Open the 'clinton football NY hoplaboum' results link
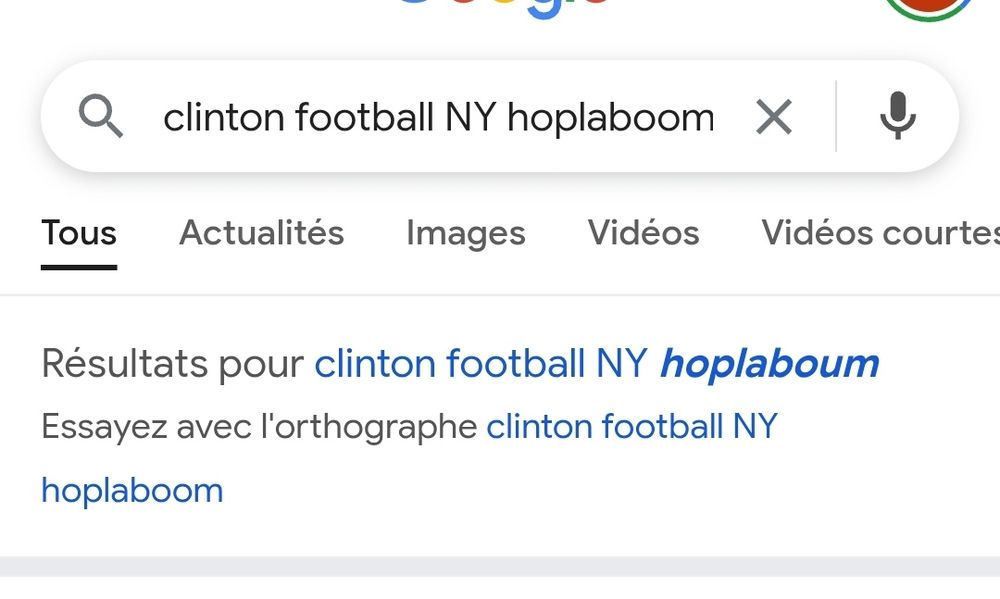This screenshot has width=1000, height=599. (x=596, y=365)
